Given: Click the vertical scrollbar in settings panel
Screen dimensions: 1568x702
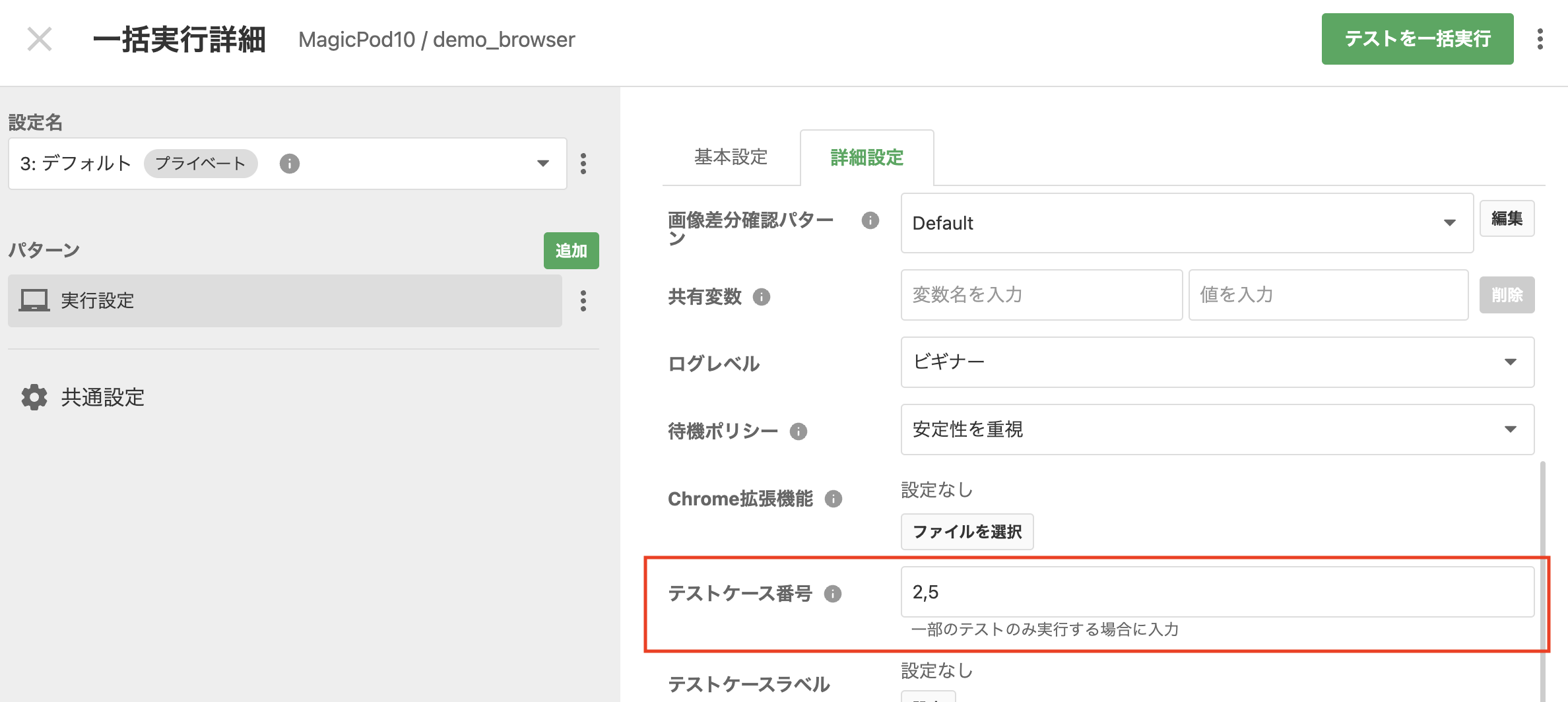Looking at the screenshot, I should [1542, 581].
